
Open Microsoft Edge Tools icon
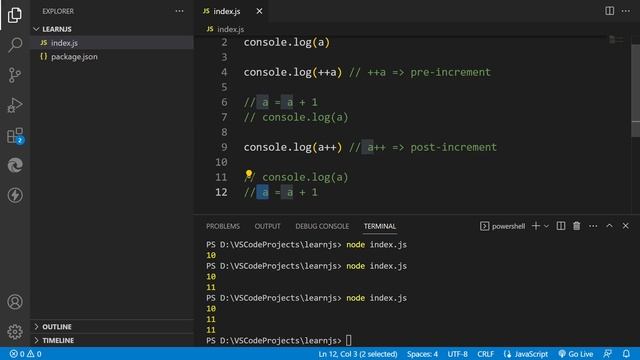point(15,165)
